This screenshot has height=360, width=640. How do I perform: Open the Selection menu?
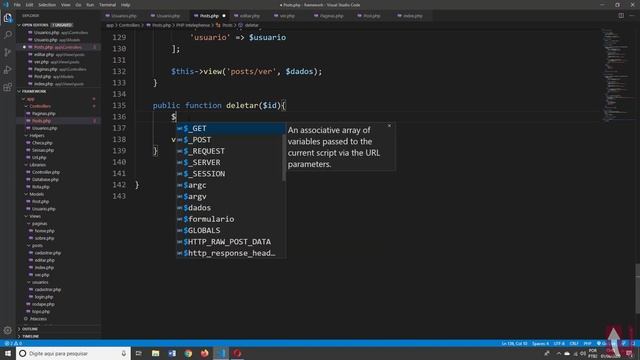point(47,5)
